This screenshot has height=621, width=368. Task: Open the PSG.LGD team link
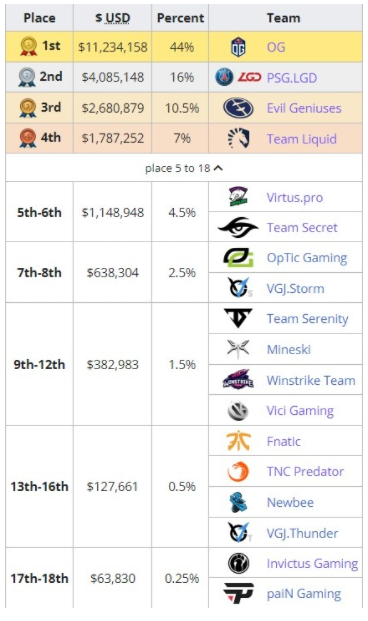coord(292,78)
